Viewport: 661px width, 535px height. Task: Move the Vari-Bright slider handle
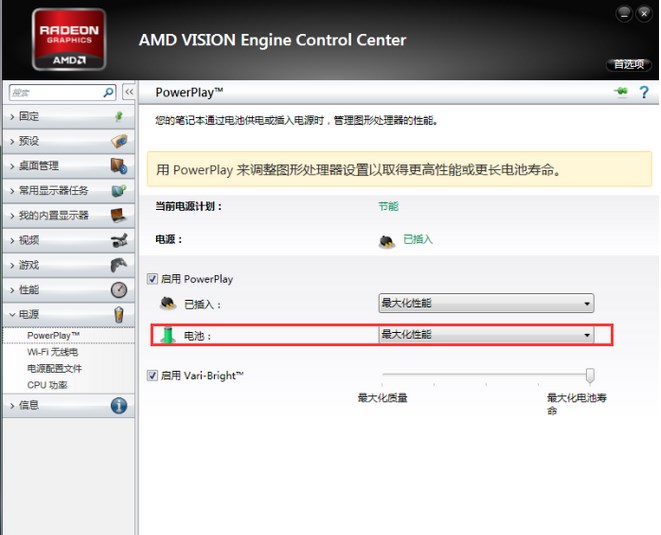click(590, 375)
